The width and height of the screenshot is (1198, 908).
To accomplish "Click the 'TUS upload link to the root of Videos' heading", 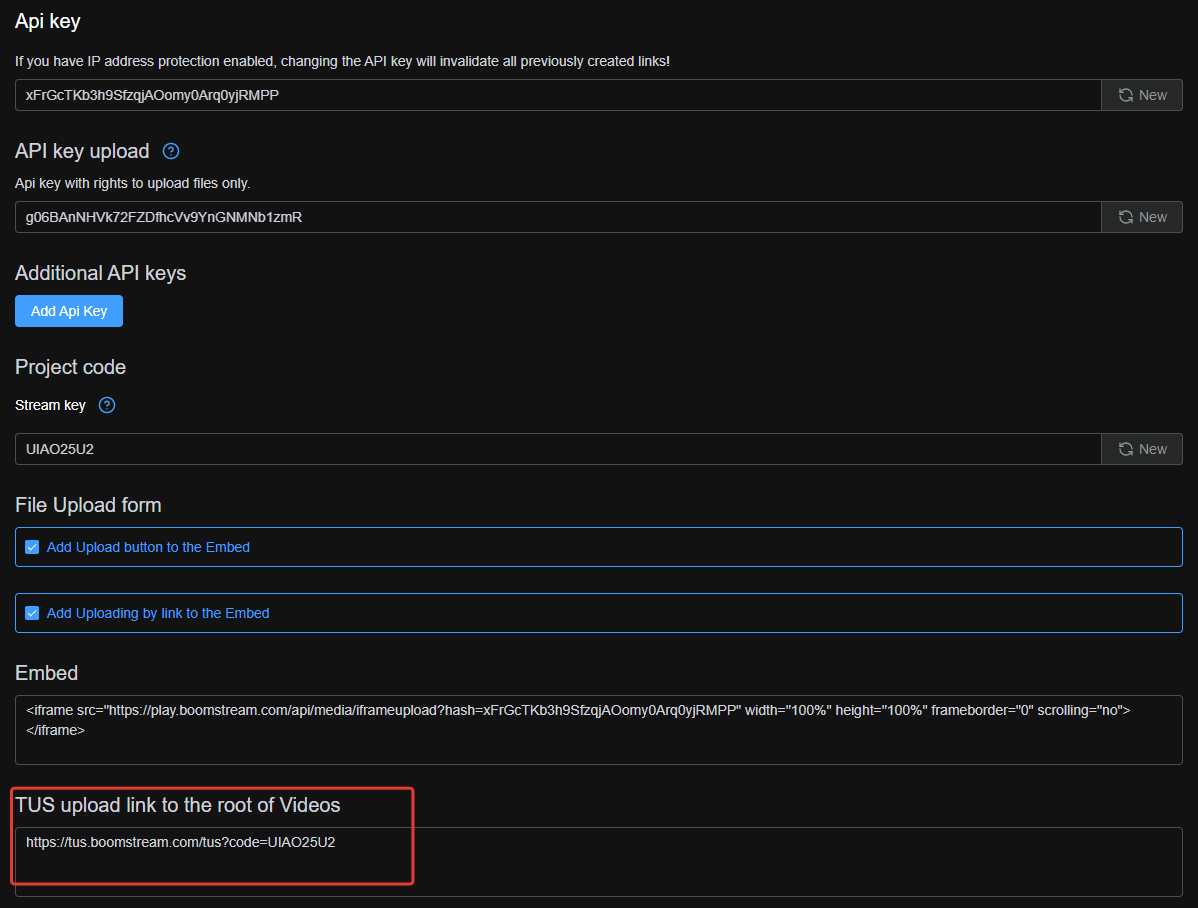I will [177, 805].
